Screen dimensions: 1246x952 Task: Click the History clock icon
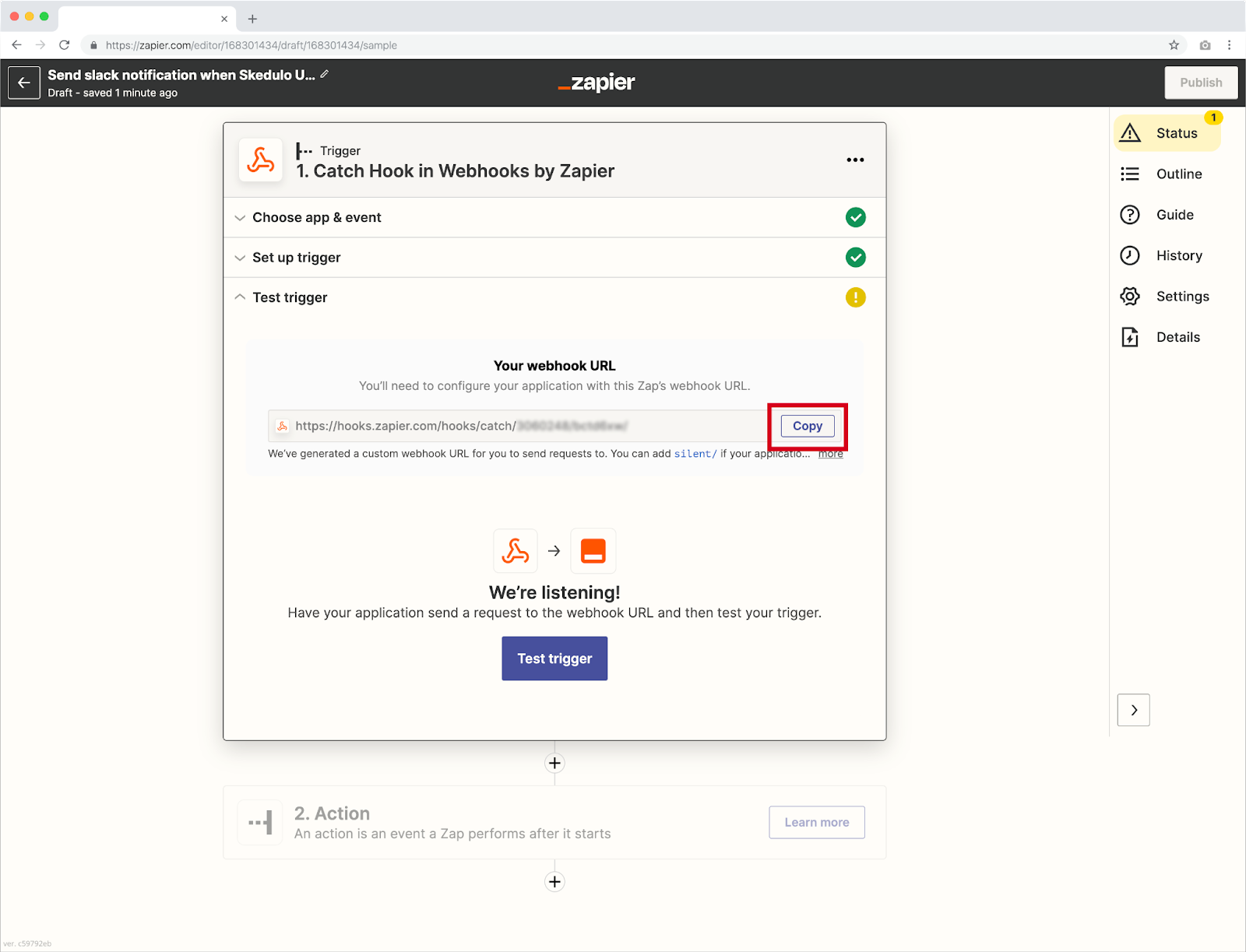(1130, 255)
